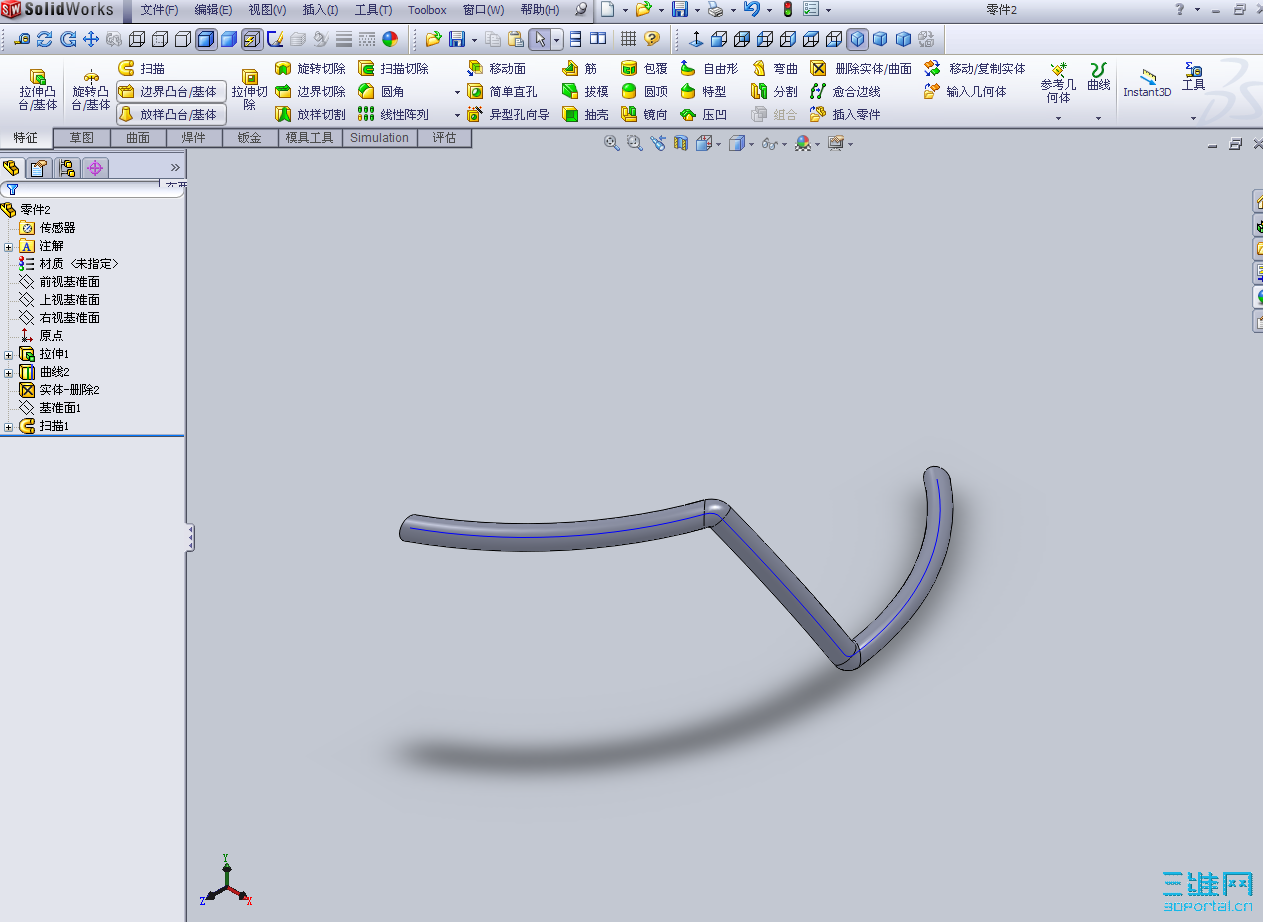1263x922 pixels.
Task: Click the feature tree filter input field
Action: coord(90,188)
